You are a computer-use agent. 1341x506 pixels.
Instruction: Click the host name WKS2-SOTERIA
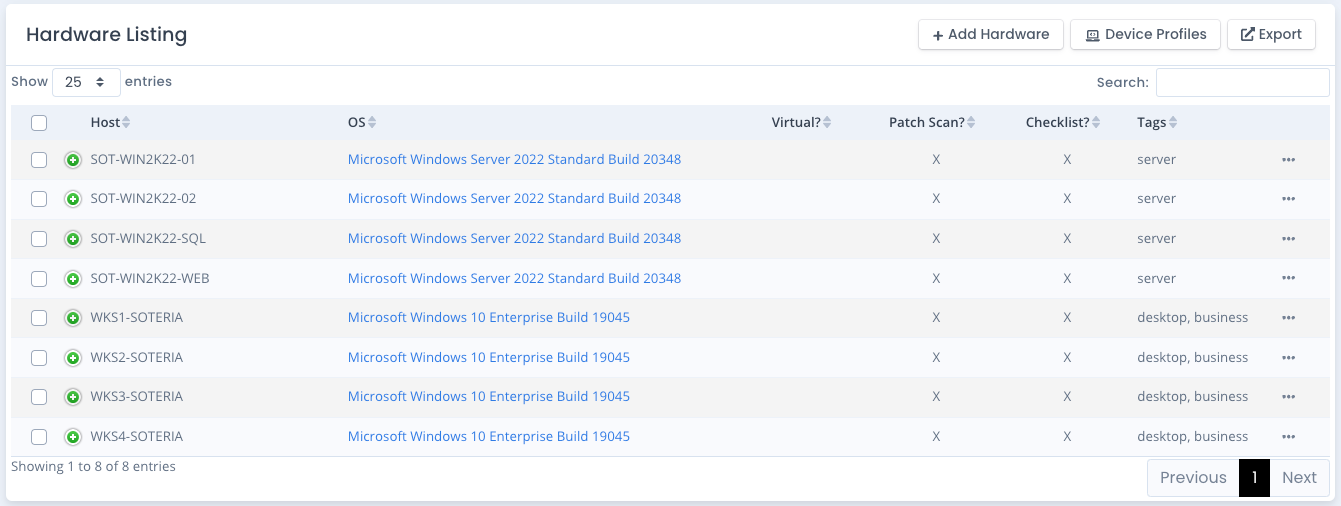137,357
